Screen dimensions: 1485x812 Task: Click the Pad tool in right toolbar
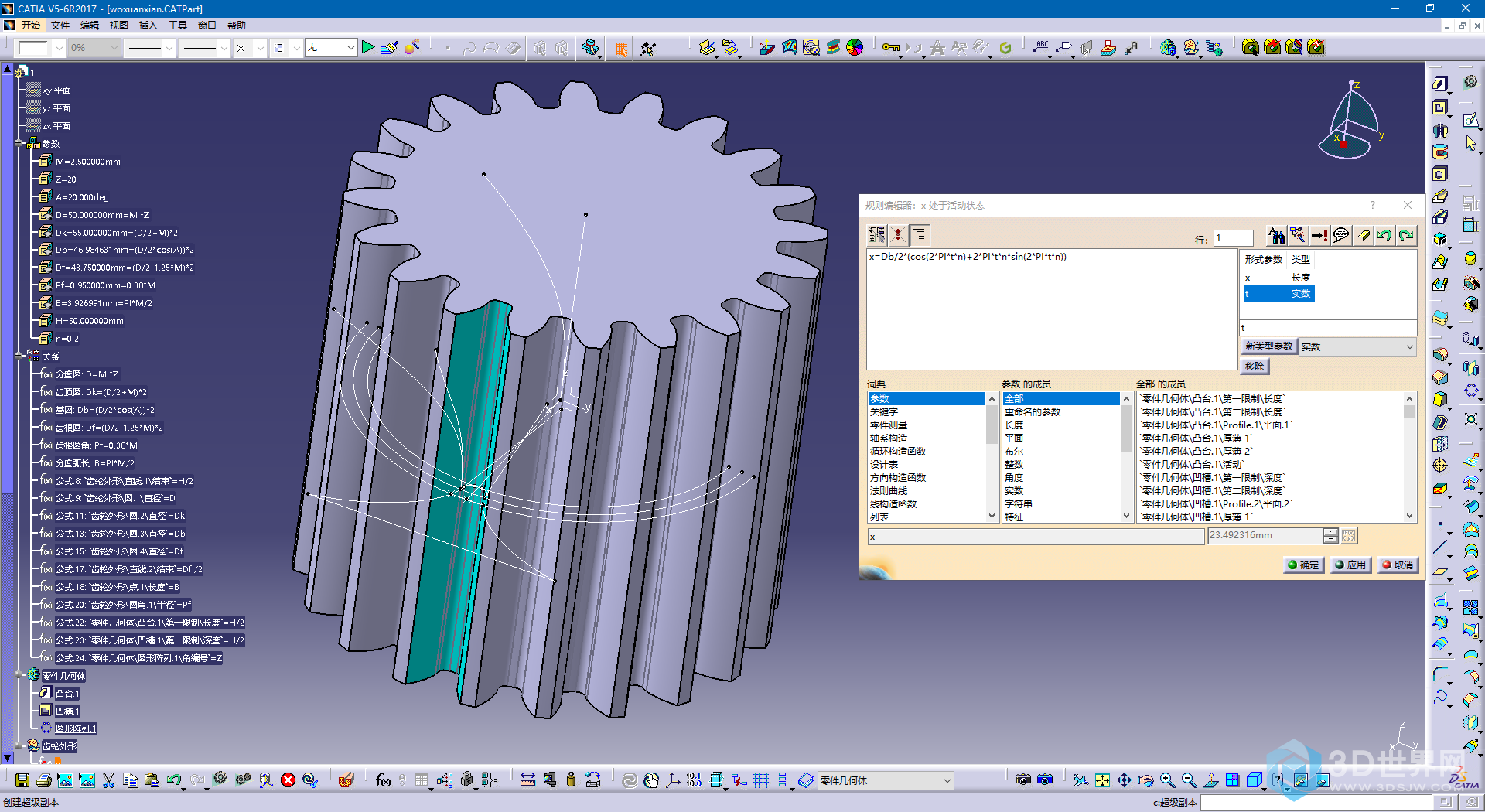pyautogui.click(x=1439, y=84)
